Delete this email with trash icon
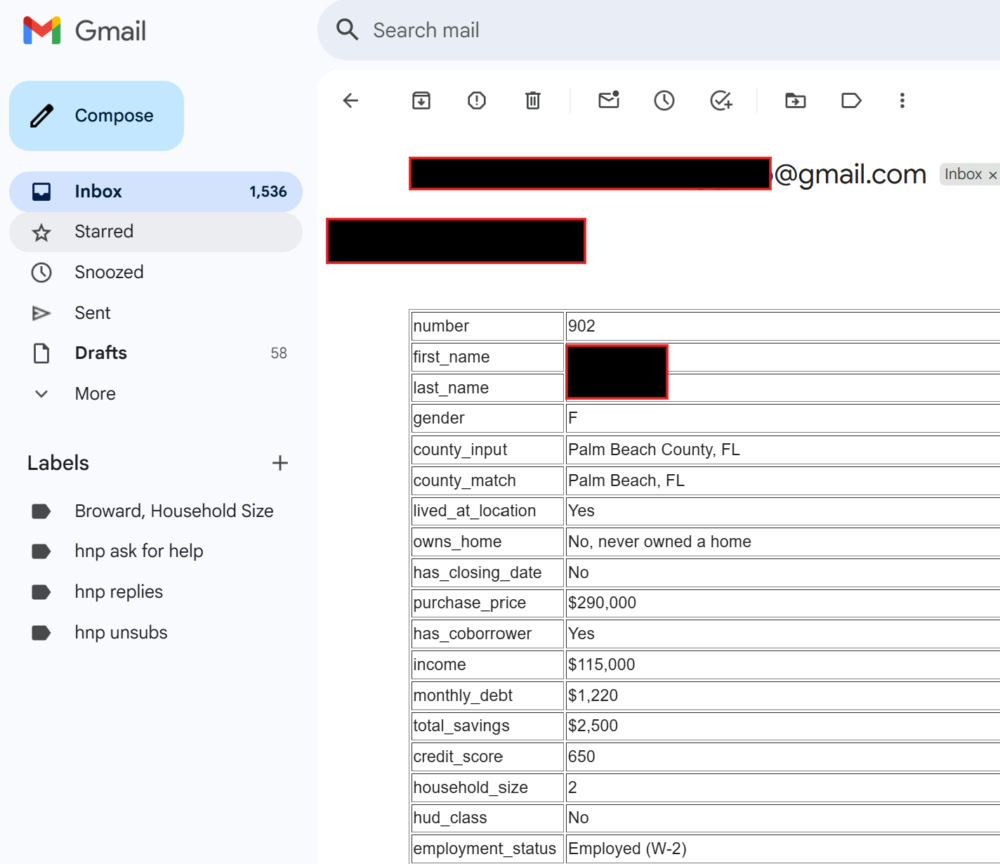The height and width of the screenshot is (864, 1000). [533, 100]
